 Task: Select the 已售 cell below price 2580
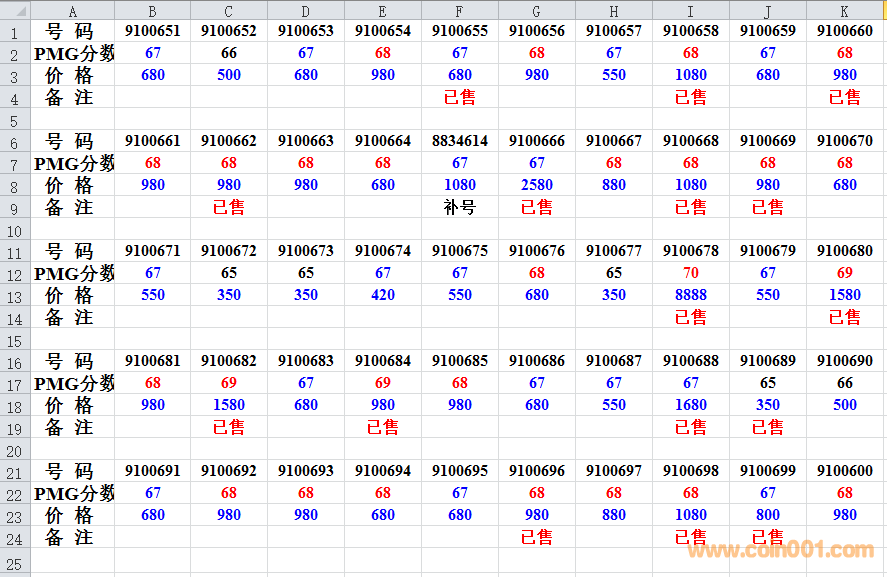536,207
